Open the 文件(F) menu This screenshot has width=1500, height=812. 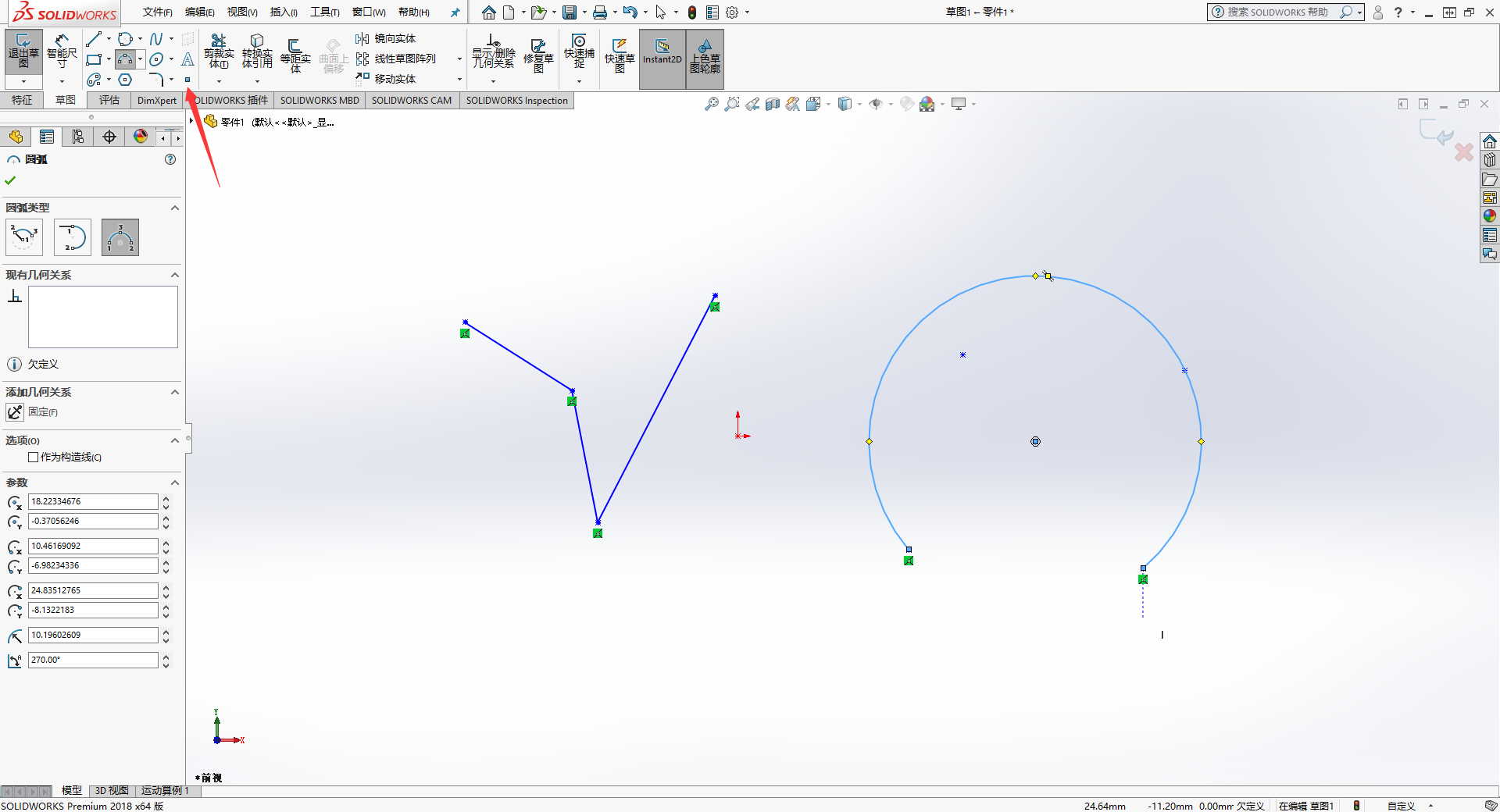point(157,12)
